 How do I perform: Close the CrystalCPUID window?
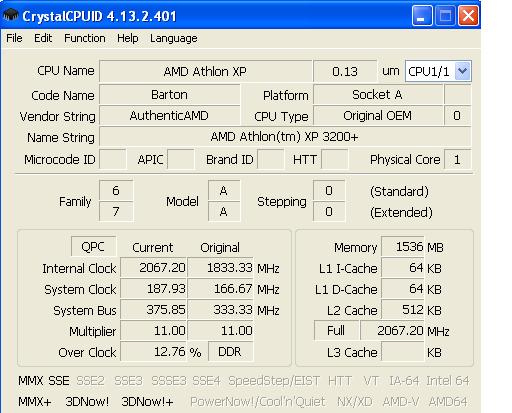pyautogui.click(x=468, y=16)
